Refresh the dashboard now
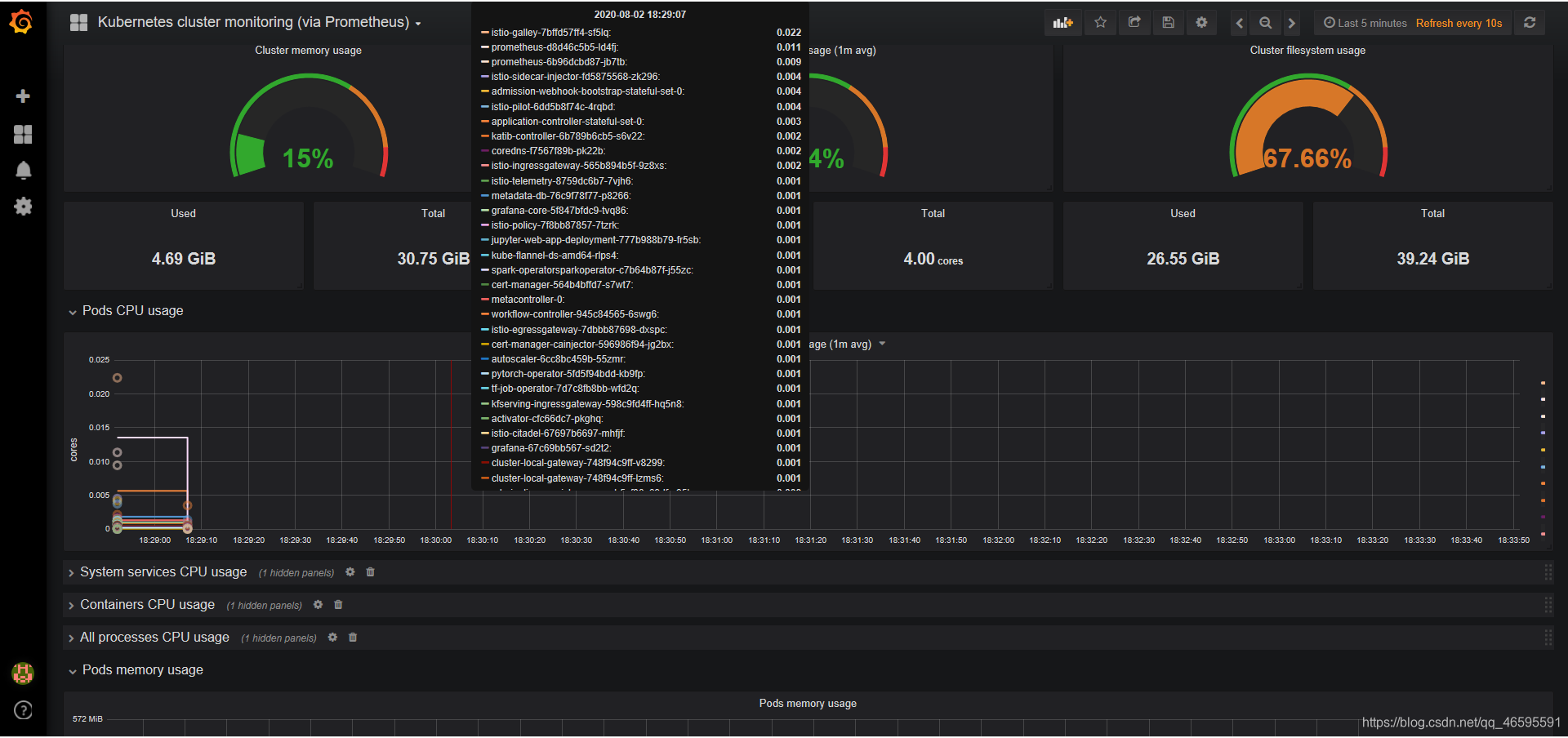 pyautogui.click(x=1530, y=23)
